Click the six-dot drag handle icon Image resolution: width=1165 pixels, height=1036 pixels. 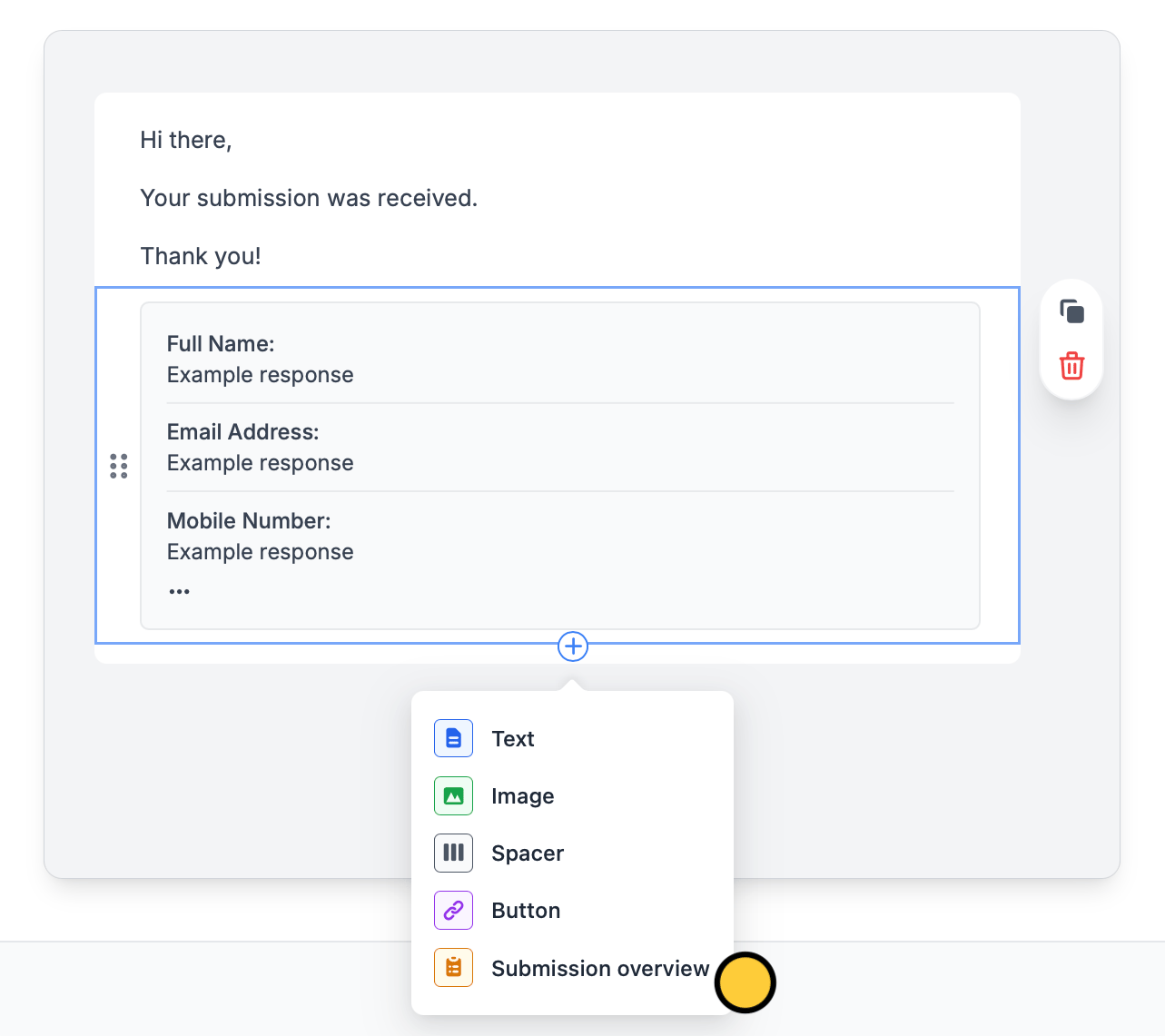[x=119, y=466]
